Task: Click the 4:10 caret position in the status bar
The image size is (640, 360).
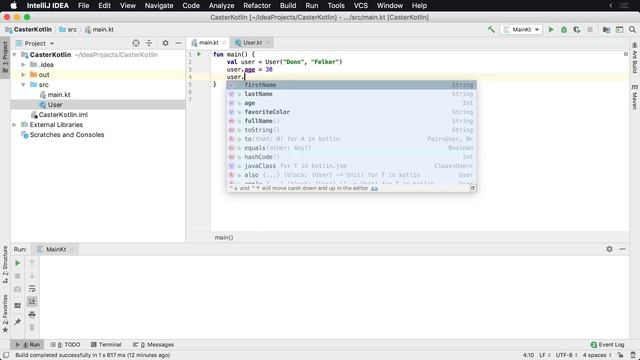Action: coord(528,355)
